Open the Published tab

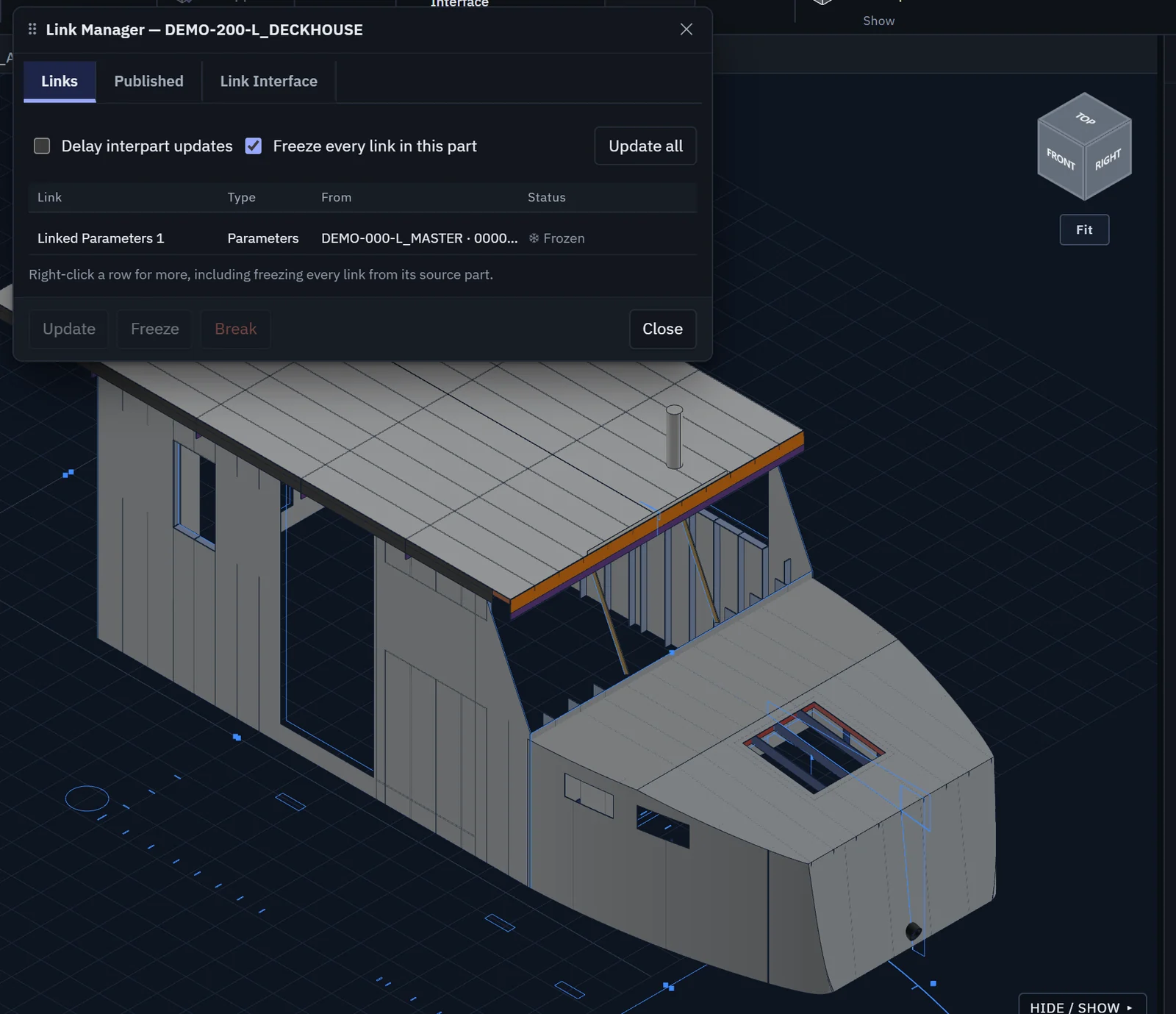pos(148,82)
